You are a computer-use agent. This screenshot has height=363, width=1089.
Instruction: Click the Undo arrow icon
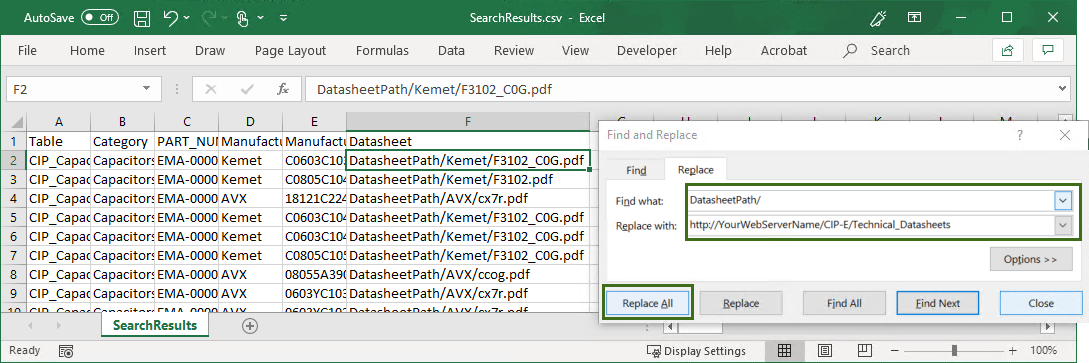click(x=172, y=18)
